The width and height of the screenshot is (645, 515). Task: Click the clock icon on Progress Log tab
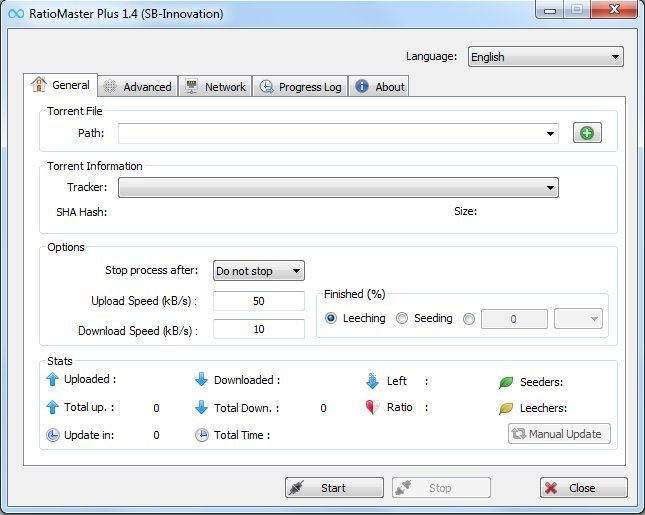click(266, 86)
